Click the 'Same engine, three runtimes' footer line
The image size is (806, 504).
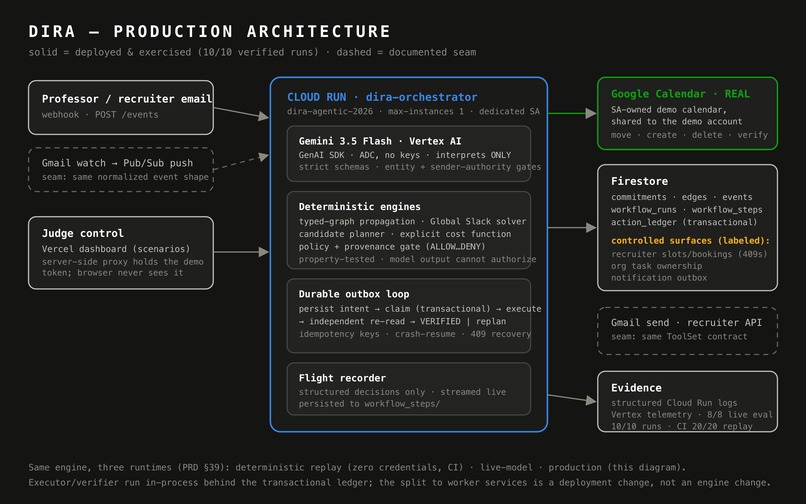pos(357,467)
